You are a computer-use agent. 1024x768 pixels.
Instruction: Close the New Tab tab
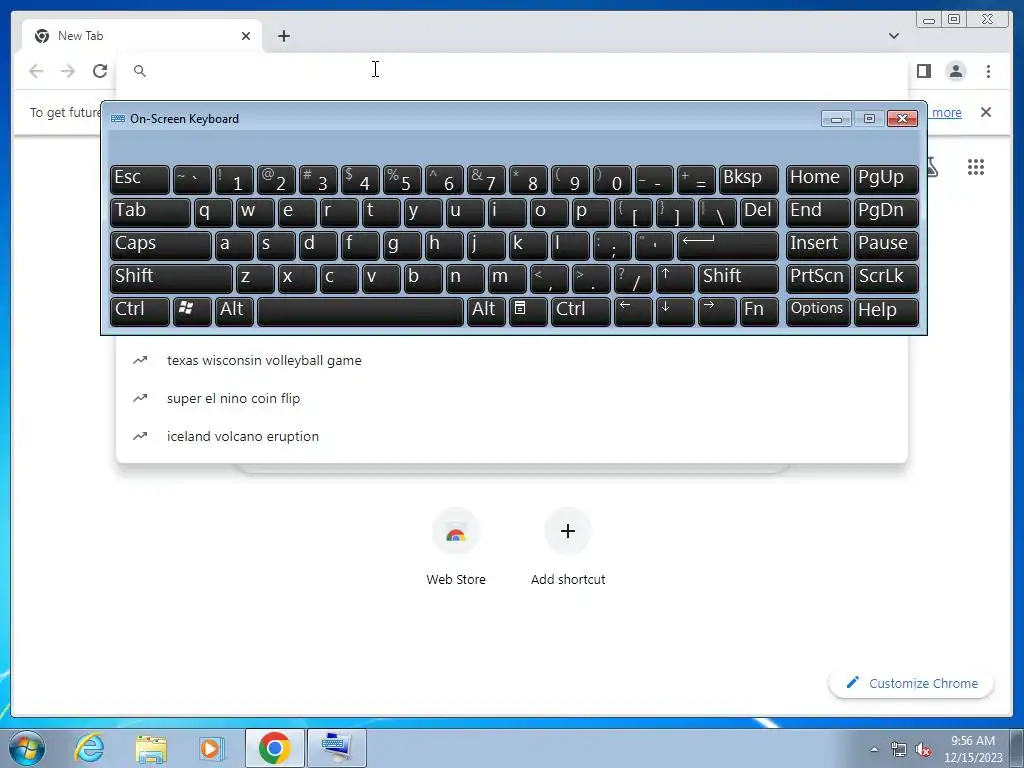246,36
